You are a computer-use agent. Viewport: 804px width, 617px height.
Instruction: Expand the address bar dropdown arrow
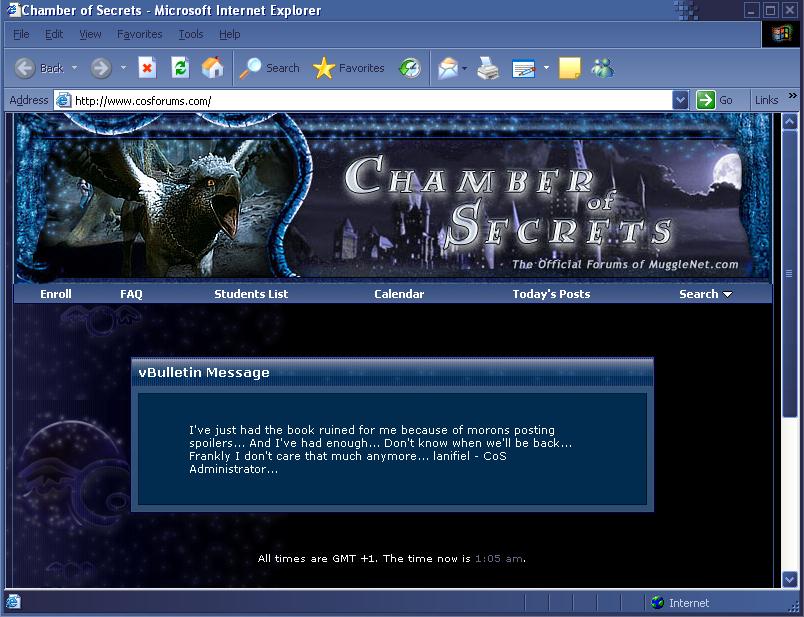680,100
